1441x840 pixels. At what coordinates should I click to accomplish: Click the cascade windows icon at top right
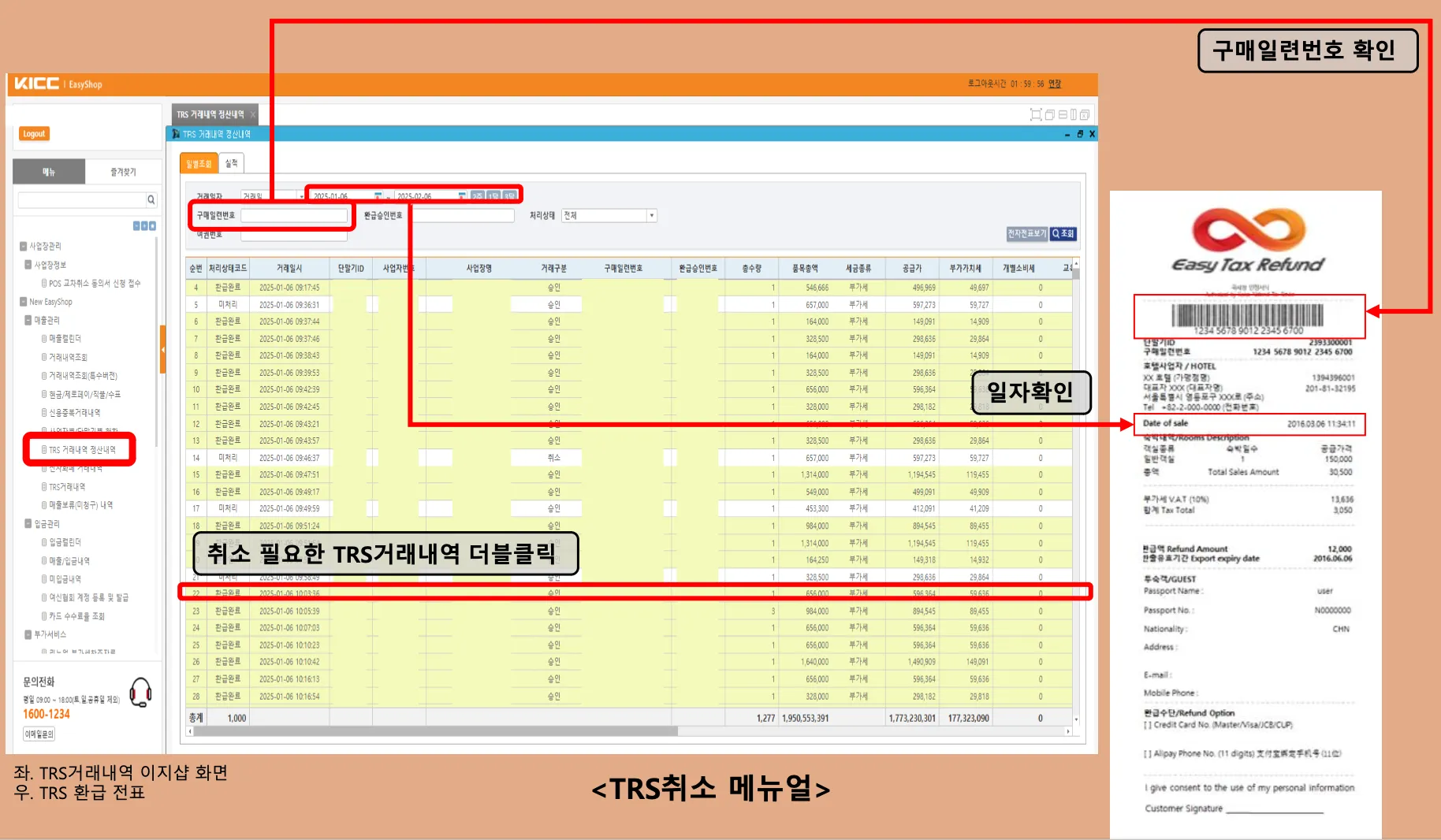click(1049, 114)
